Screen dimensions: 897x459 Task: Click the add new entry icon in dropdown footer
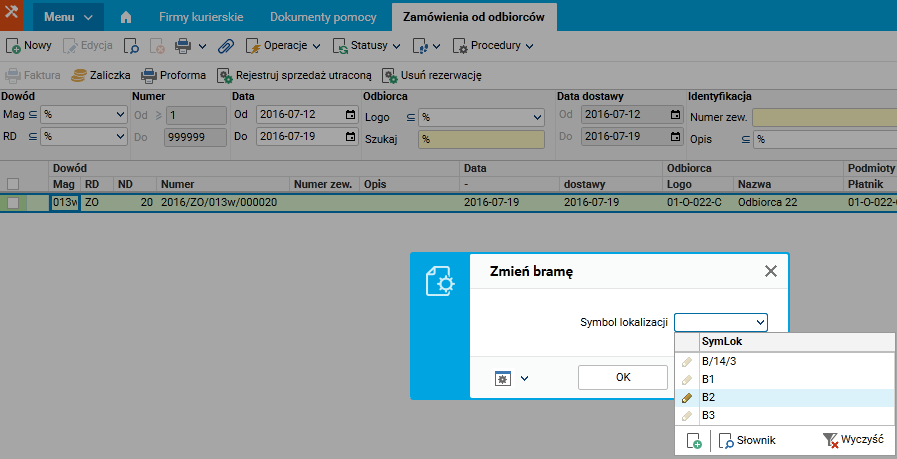tap(693, 441)
